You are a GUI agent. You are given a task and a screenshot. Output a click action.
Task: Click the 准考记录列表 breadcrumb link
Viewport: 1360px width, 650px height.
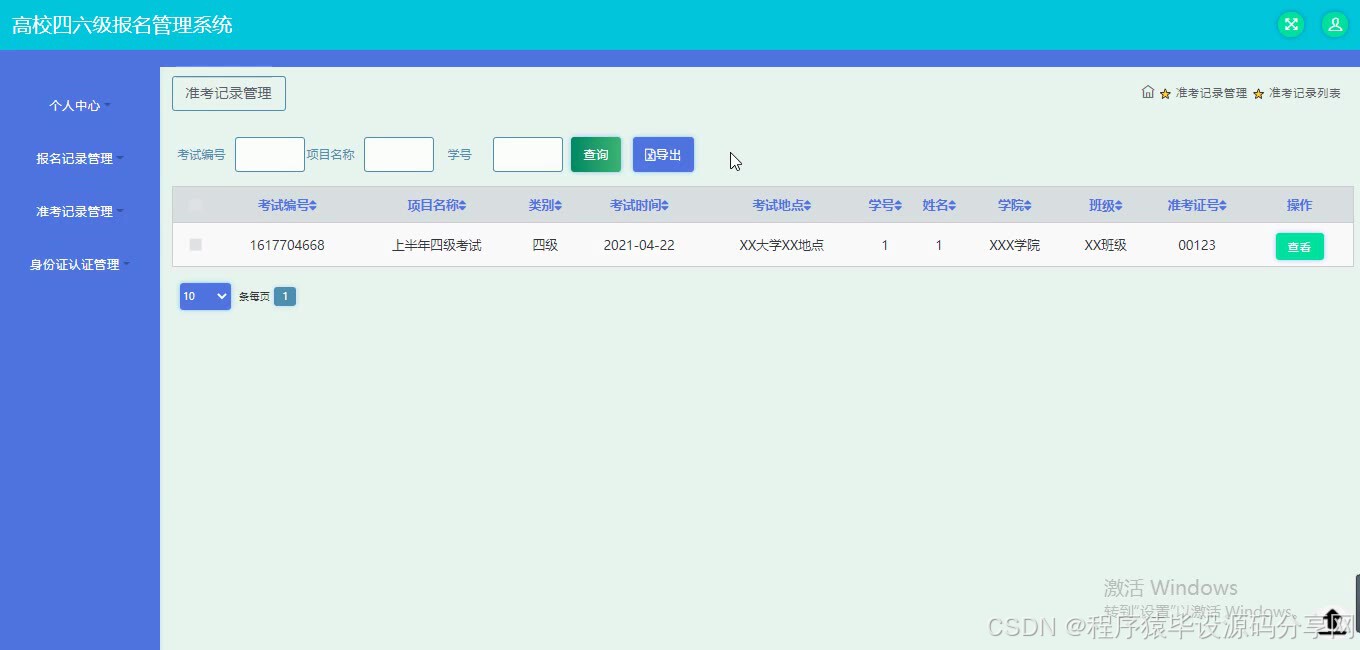click(1305, 93)
